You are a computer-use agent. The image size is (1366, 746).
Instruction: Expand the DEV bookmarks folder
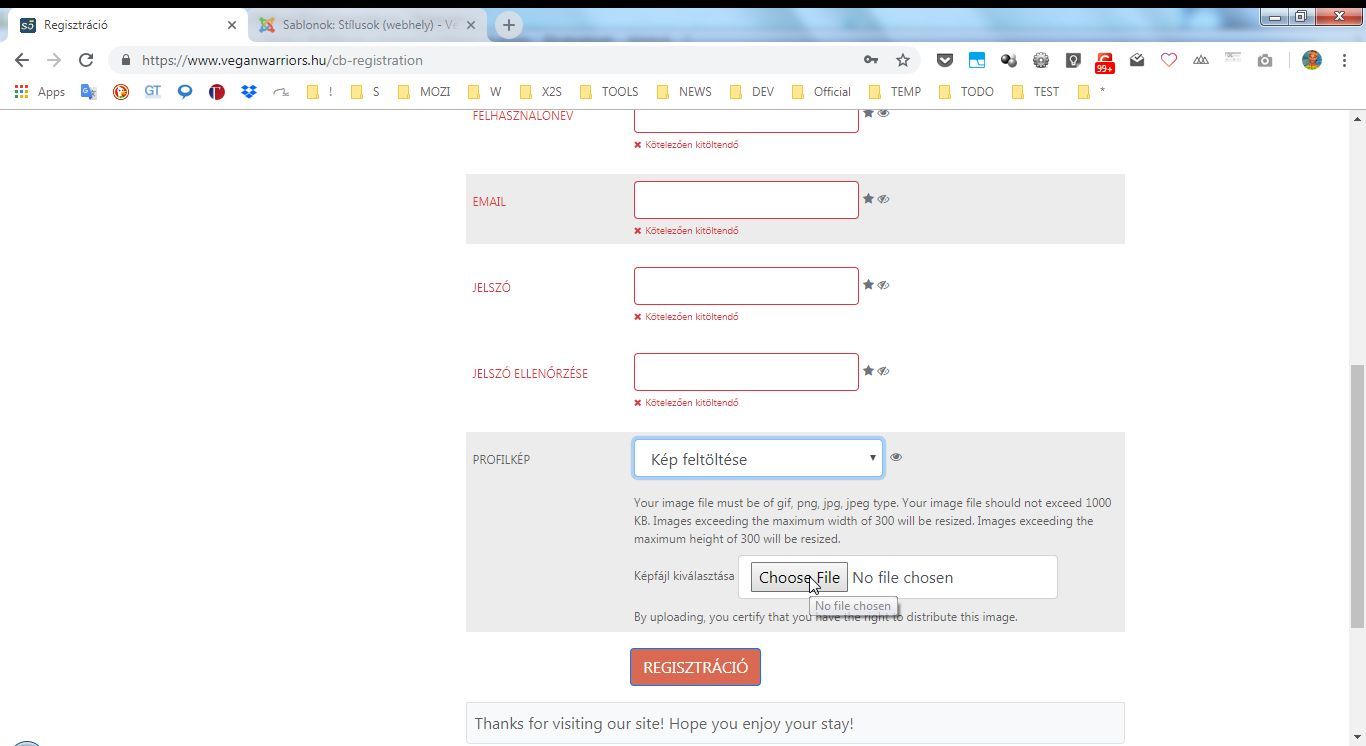[752, 92]
